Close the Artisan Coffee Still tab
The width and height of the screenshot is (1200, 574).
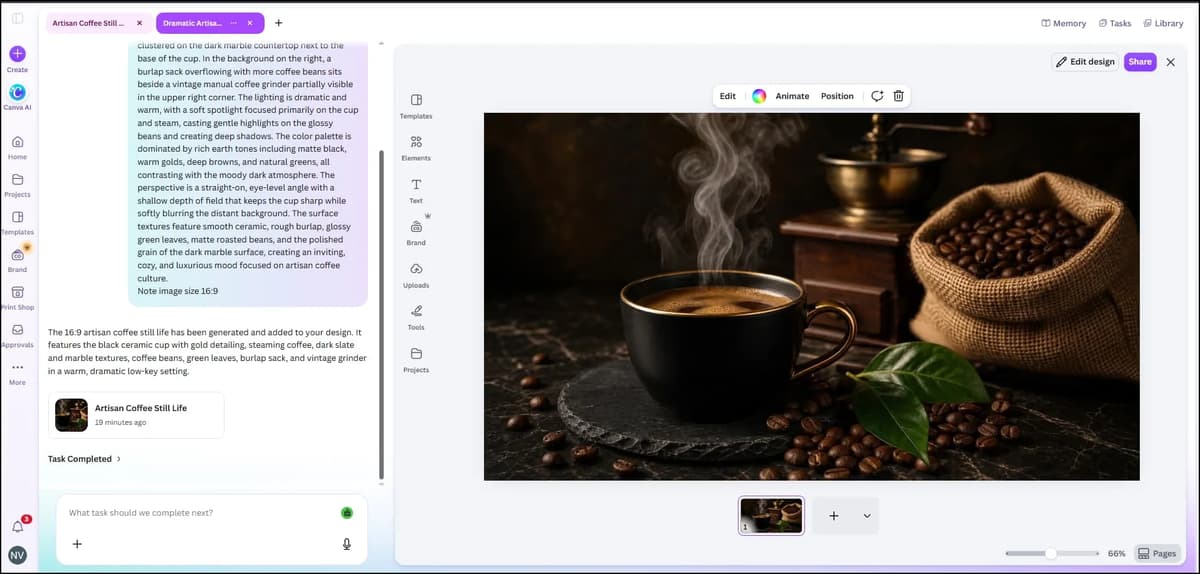pyautogui.click(x=139, y=23)
